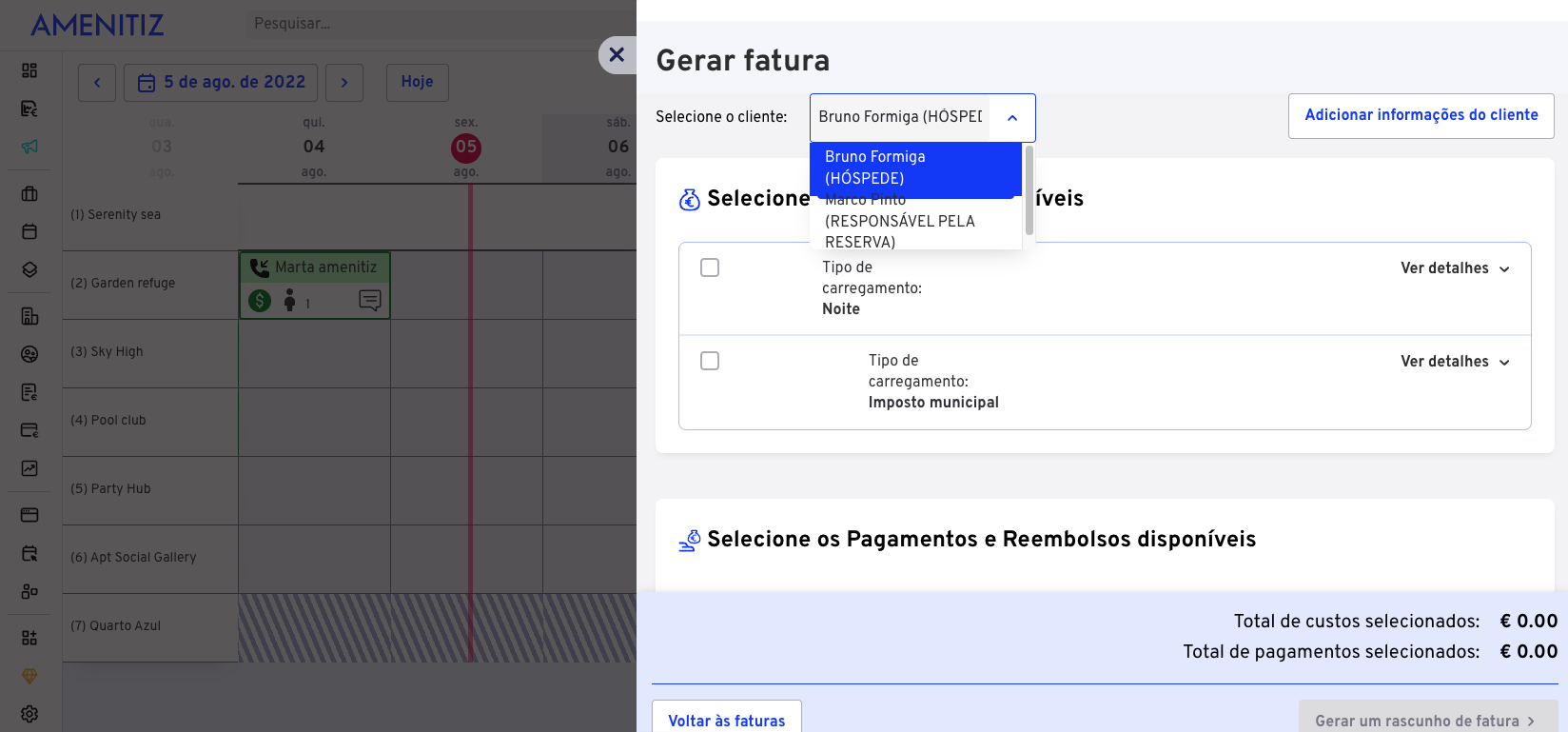Expand Ver detalhes for the Noite charge
The height and width of the screenshot is (732, 1568).
[1455, 268]
